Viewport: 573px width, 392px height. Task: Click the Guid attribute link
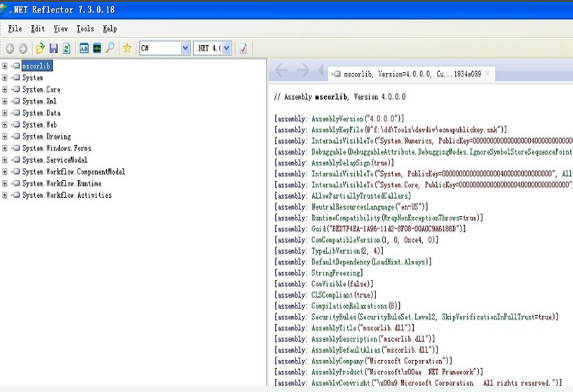point(318,229)
